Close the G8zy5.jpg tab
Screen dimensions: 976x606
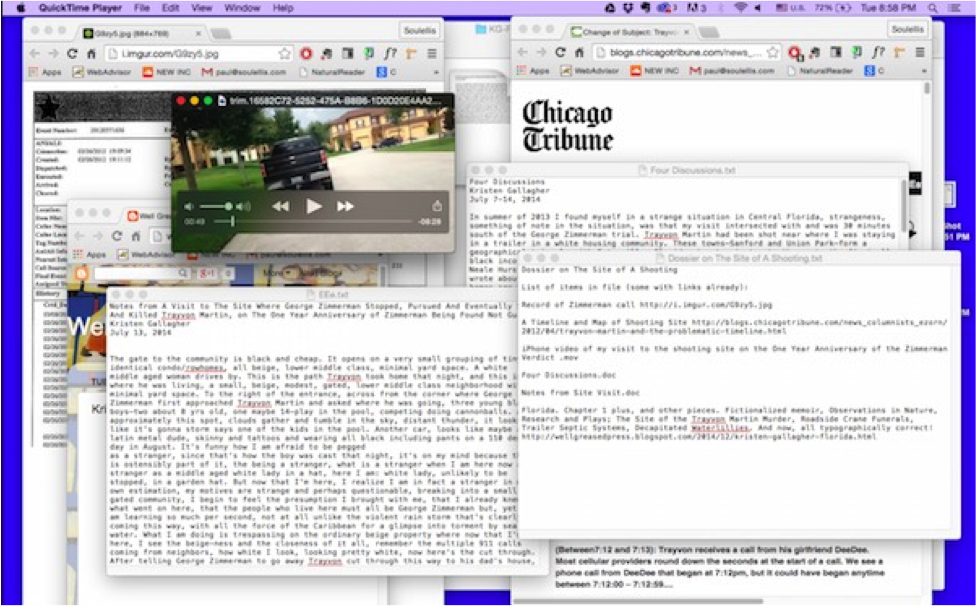pyautogui.click(x=199, y=33)
